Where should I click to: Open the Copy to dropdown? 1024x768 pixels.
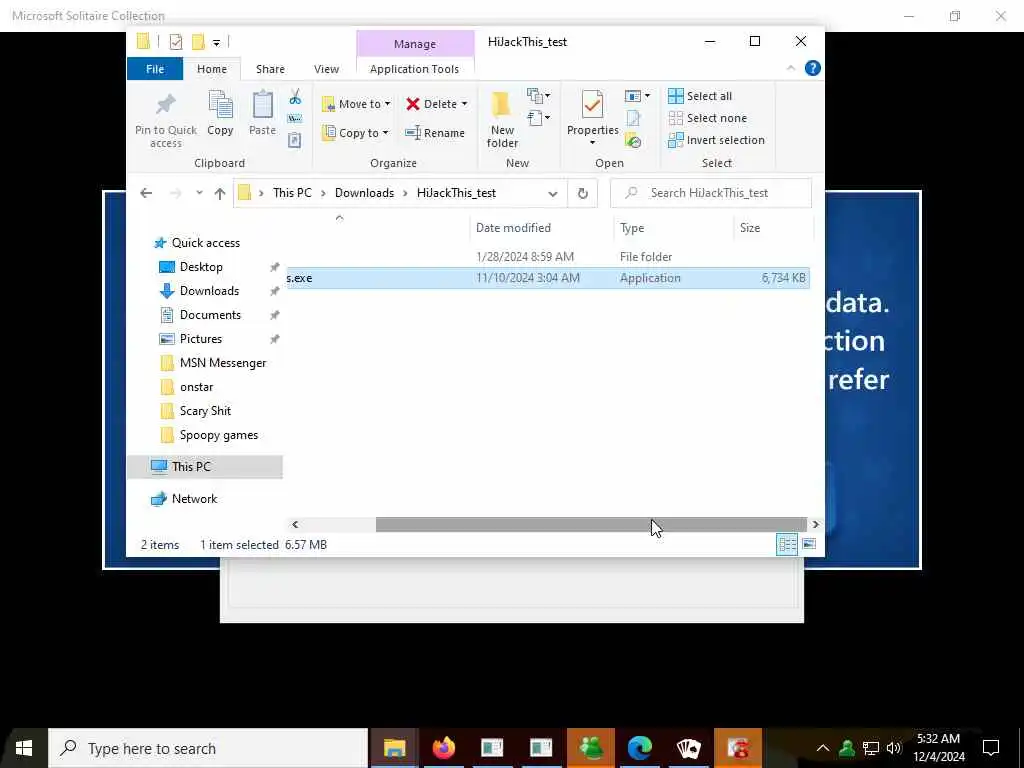355,133
